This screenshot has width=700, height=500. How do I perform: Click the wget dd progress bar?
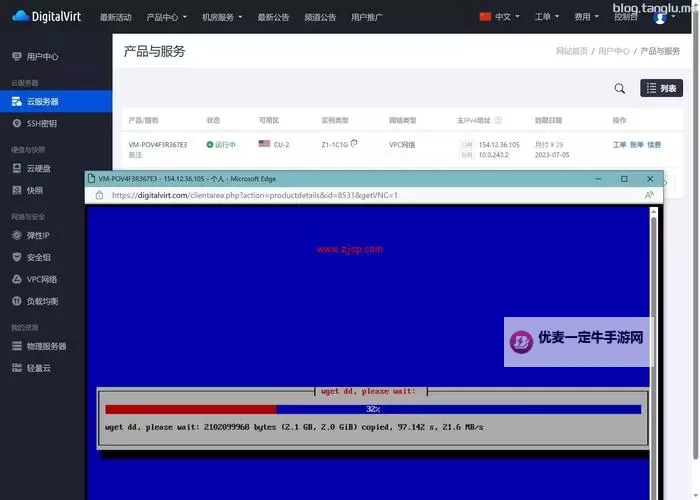[x=373, y=409]
